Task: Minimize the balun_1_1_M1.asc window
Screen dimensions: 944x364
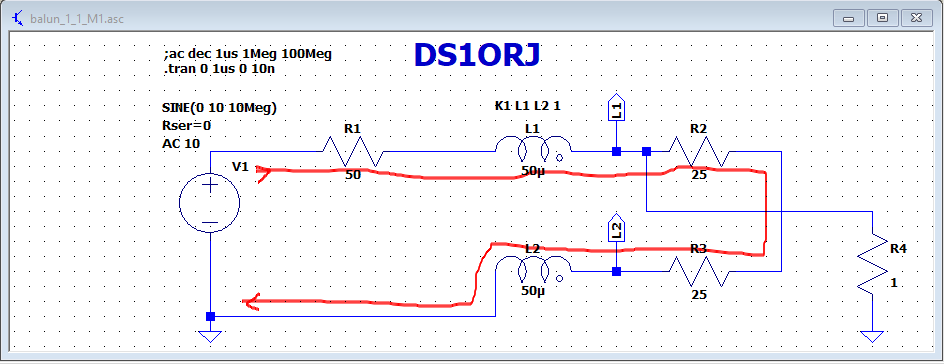Action: (849, 18)
